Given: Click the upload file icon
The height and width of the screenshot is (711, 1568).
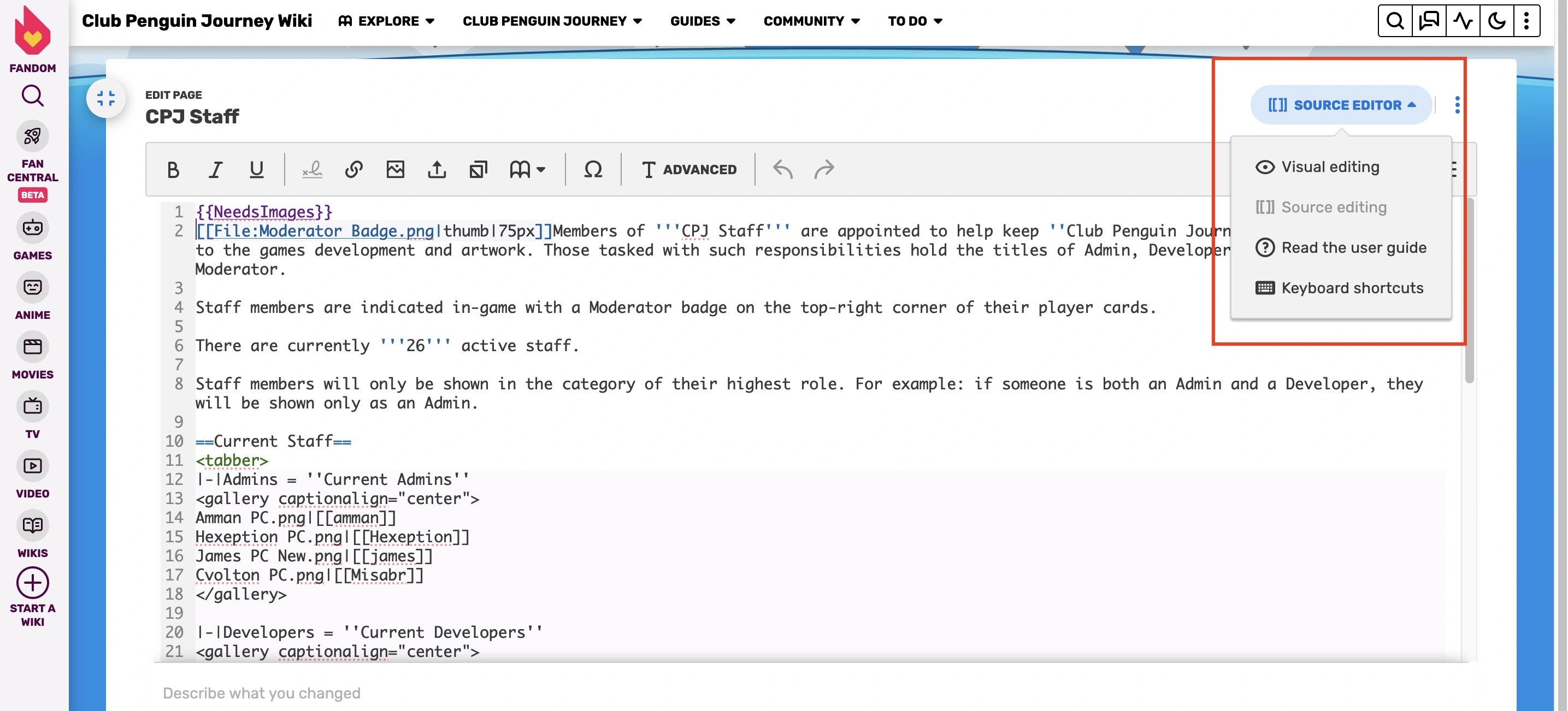Looking at the screenshot, I should [437, 169].
